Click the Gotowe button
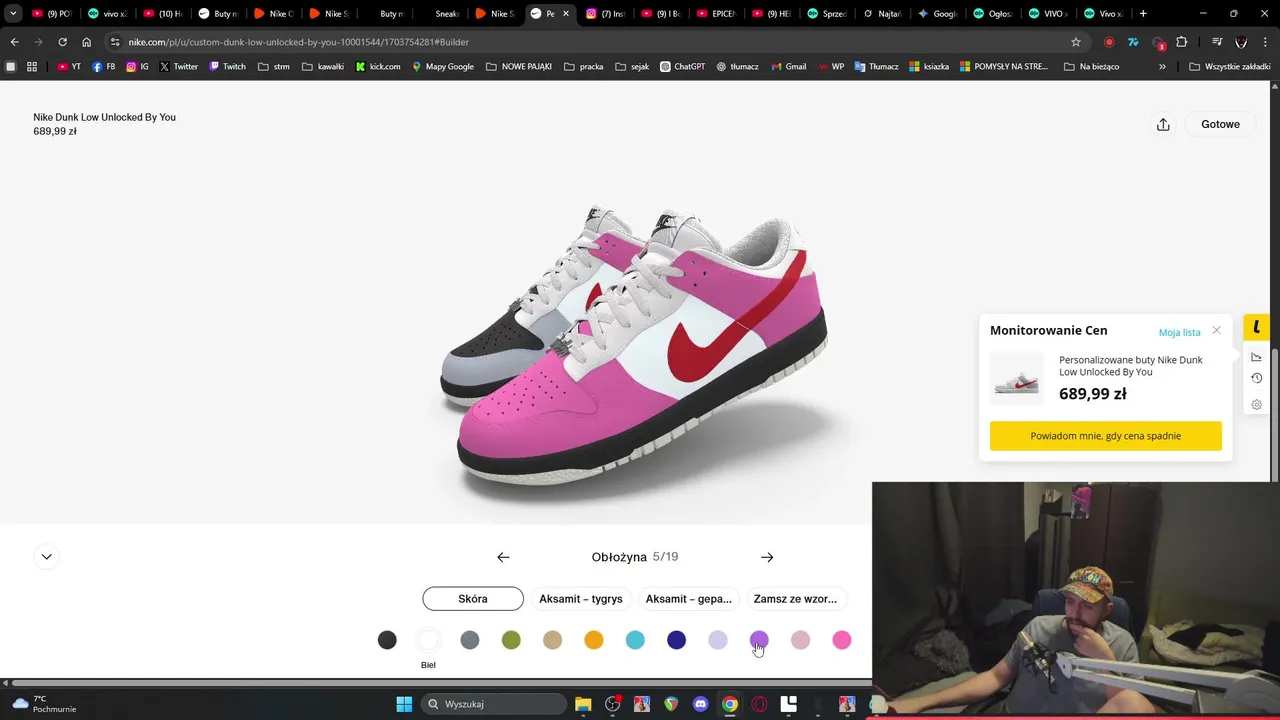 (1220, 124)
